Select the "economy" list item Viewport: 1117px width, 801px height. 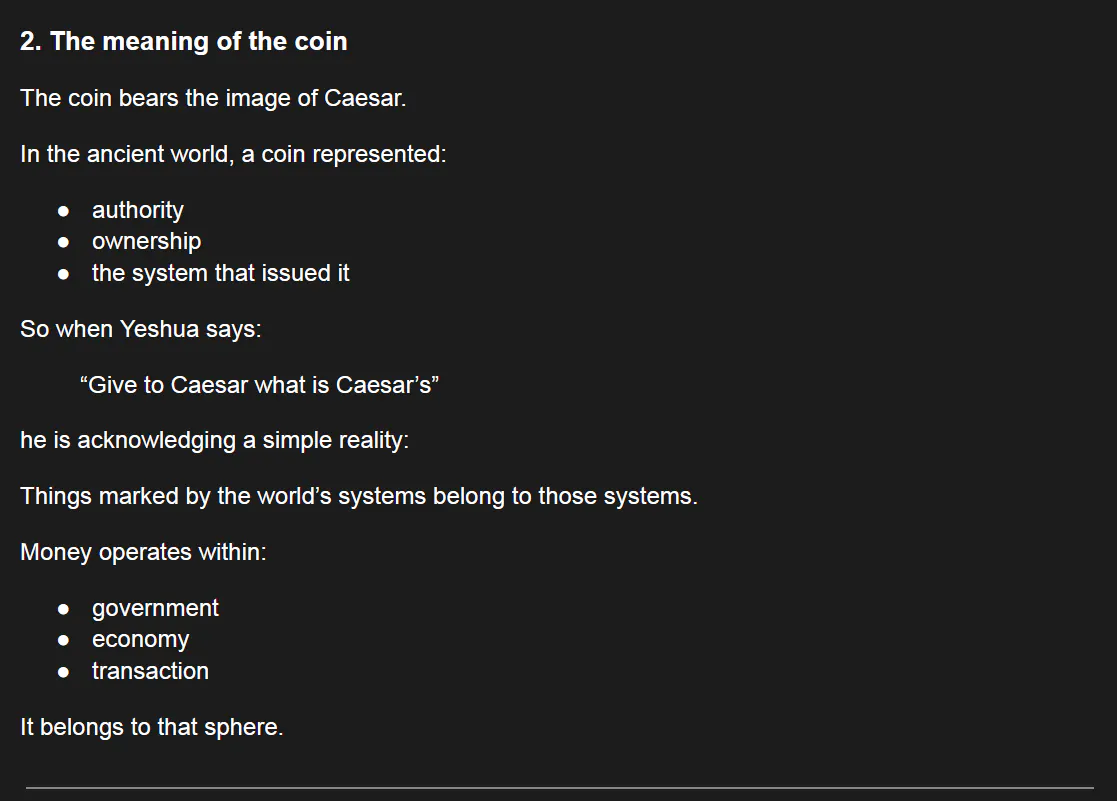coord(140,639)
